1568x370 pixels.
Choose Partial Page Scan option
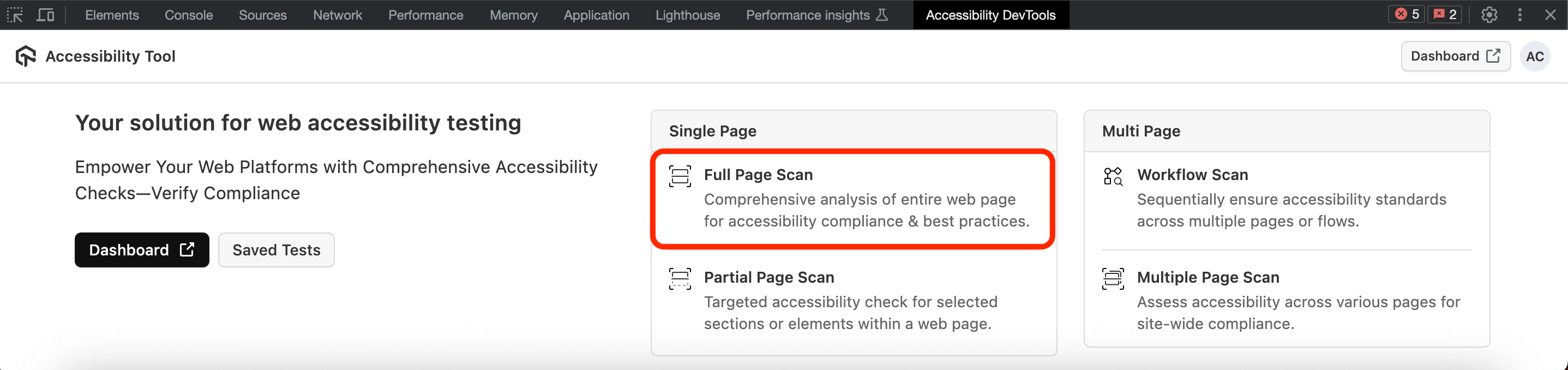[x=853, y=300]
